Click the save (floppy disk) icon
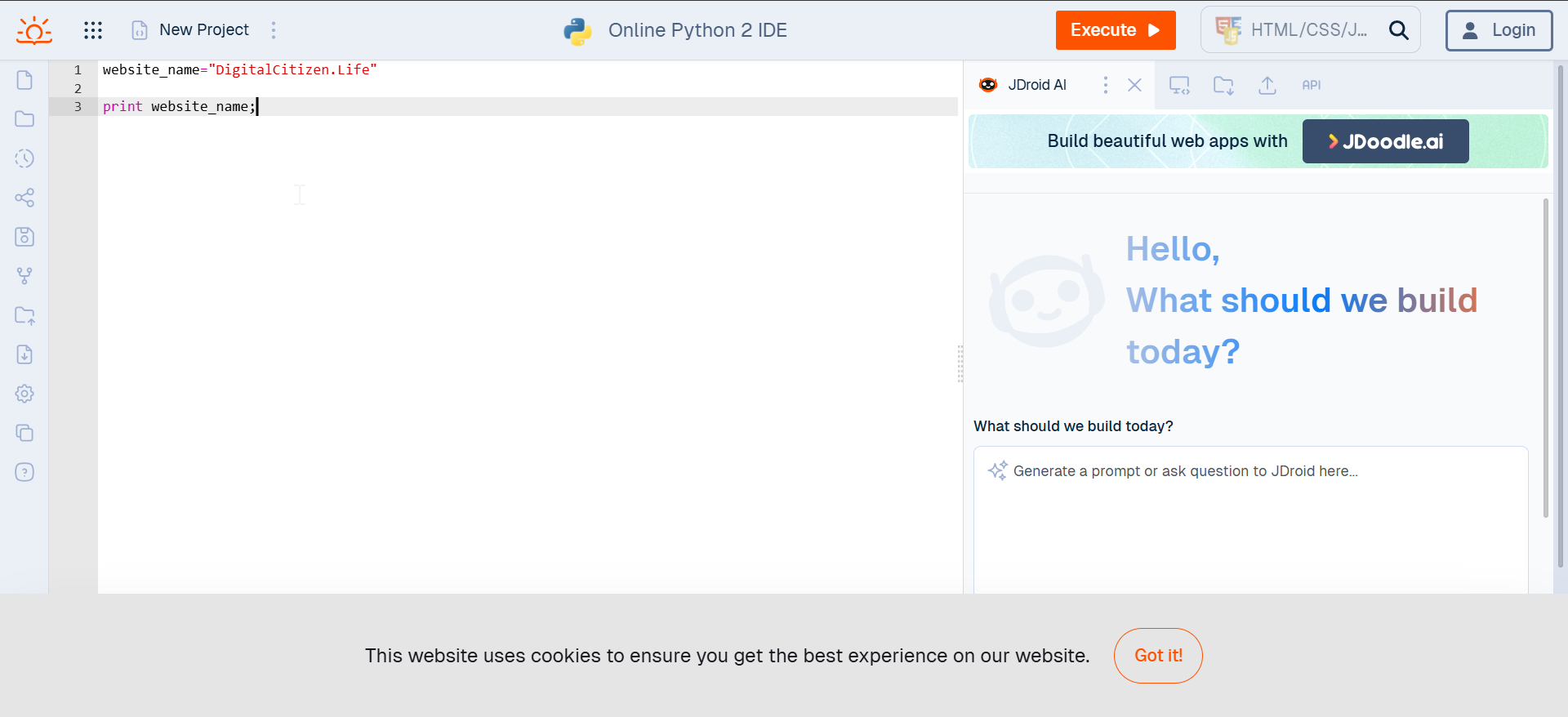 (24, 237)
